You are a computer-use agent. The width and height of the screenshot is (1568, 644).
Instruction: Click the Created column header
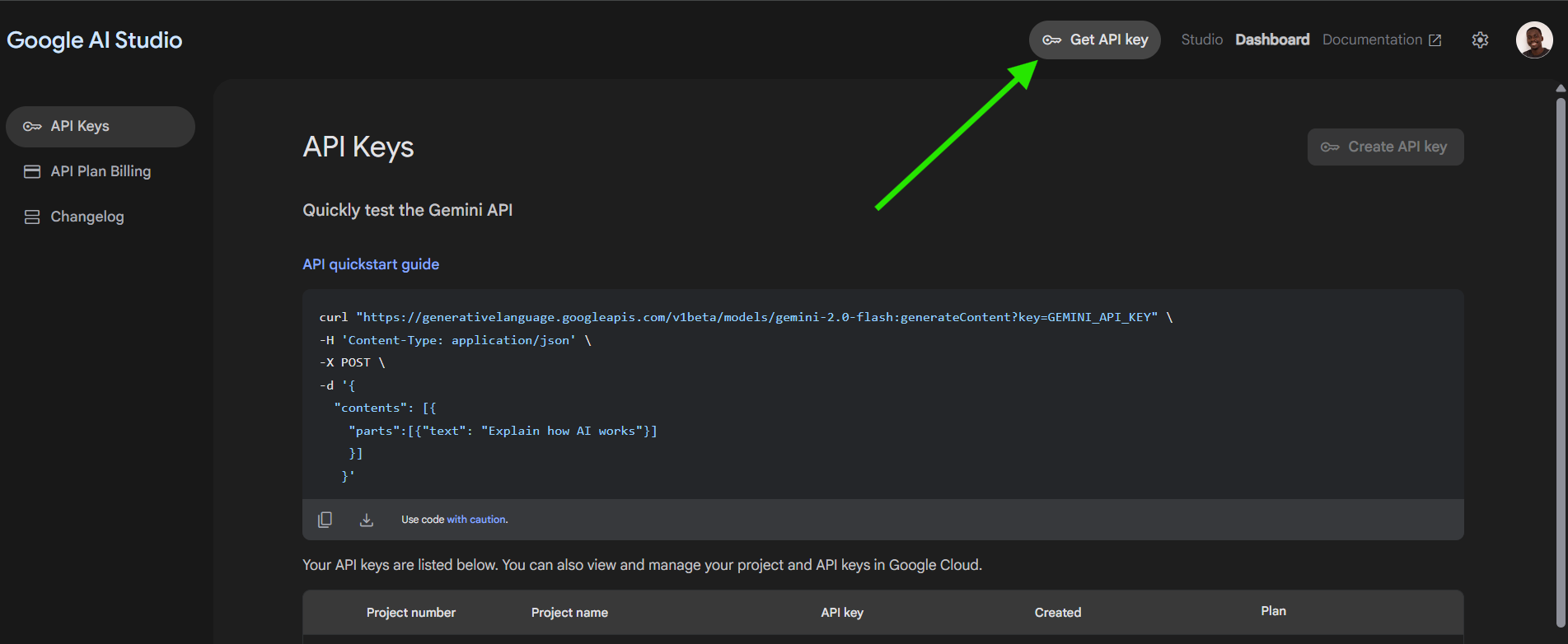1057,613
